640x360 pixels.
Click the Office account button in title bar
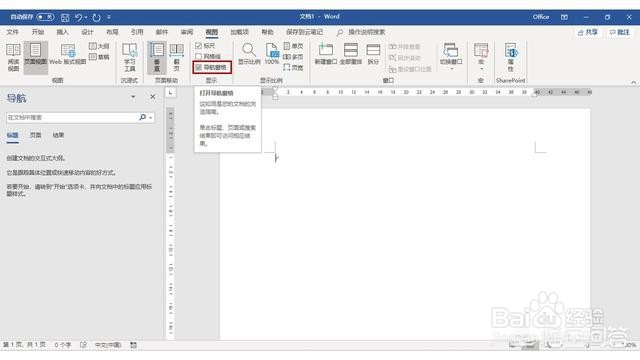coord(540,17)
